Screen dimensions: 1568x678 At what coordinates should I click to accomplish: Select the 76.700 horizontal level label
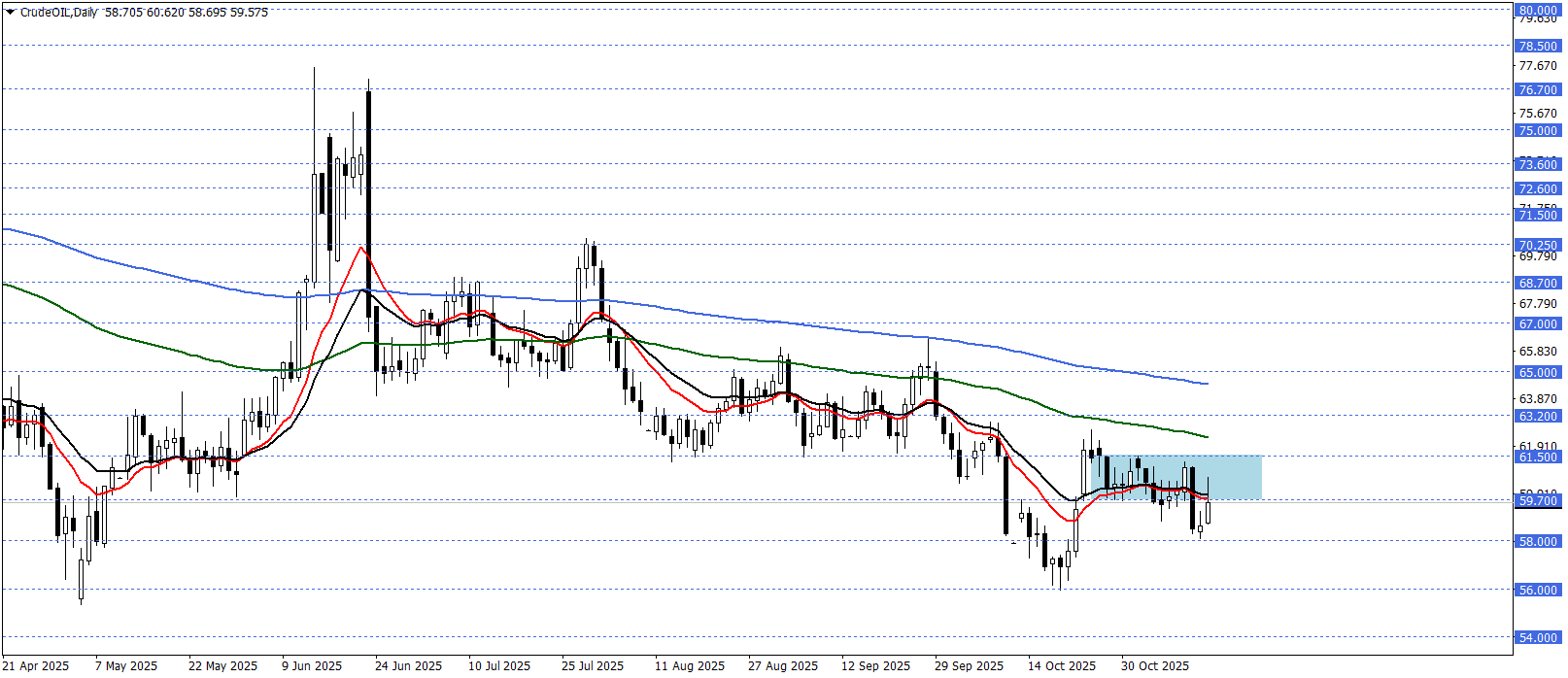1537,89
